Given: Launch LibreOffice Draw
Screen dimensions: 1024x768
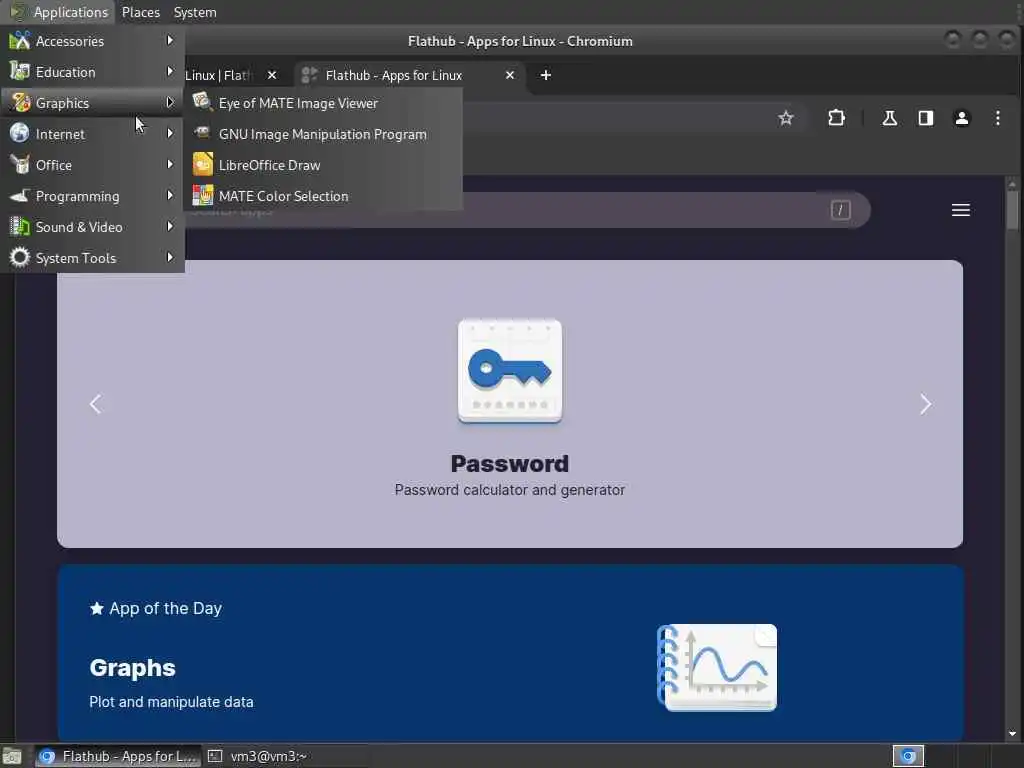Looking at the screenshot, I should [x=323, y=165].
